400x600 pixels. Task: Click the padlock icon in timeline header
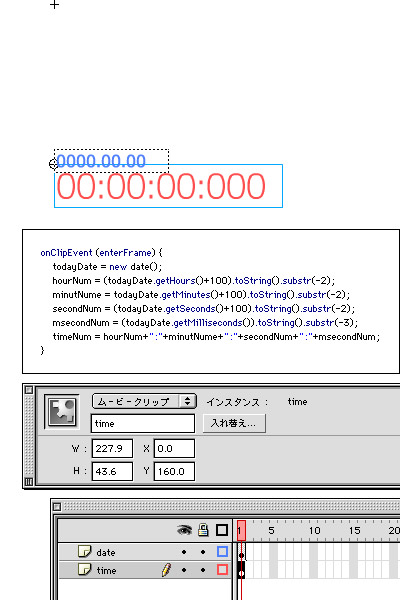(x=203, y=530)
